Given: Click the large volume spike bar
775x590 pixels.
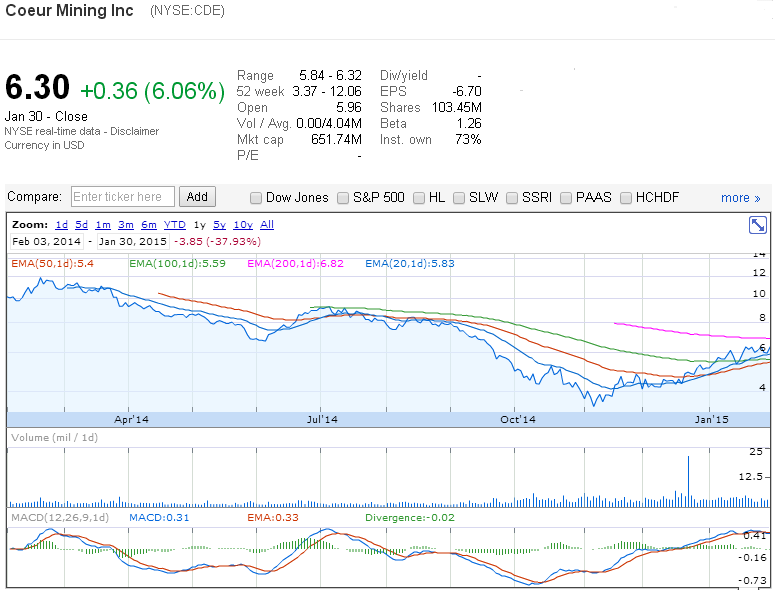Looking at the screenshot, I should tap(688, 481).
